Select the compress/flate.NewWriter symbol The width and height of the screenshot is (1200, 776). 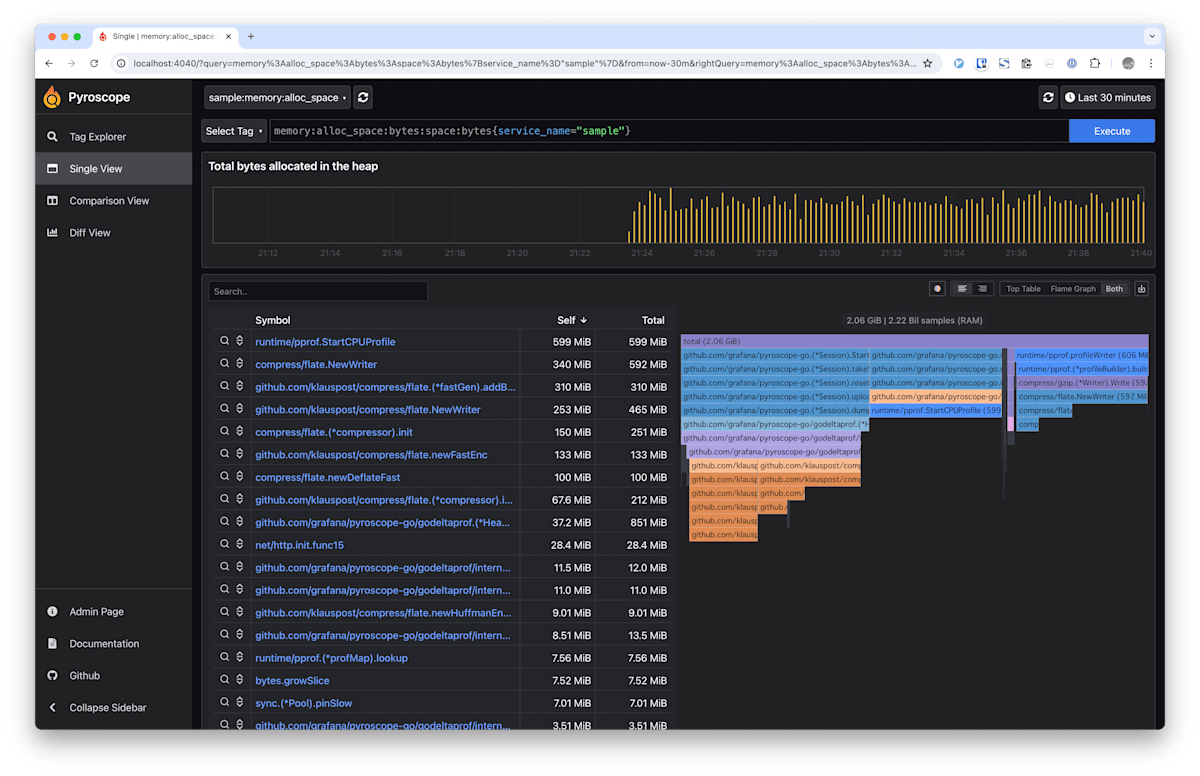point(316,365)
